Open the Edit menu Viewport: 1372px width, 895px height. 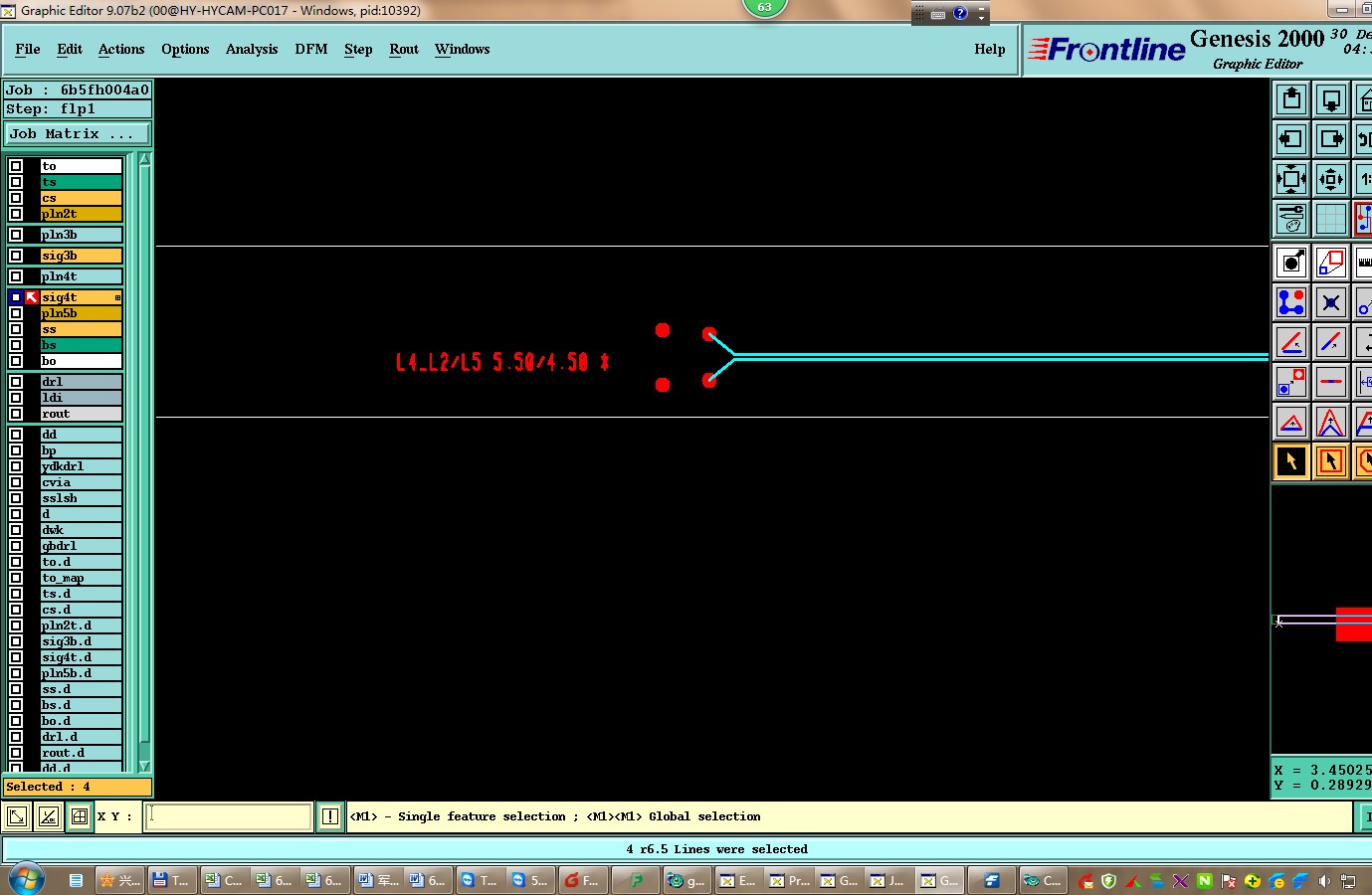70,49
